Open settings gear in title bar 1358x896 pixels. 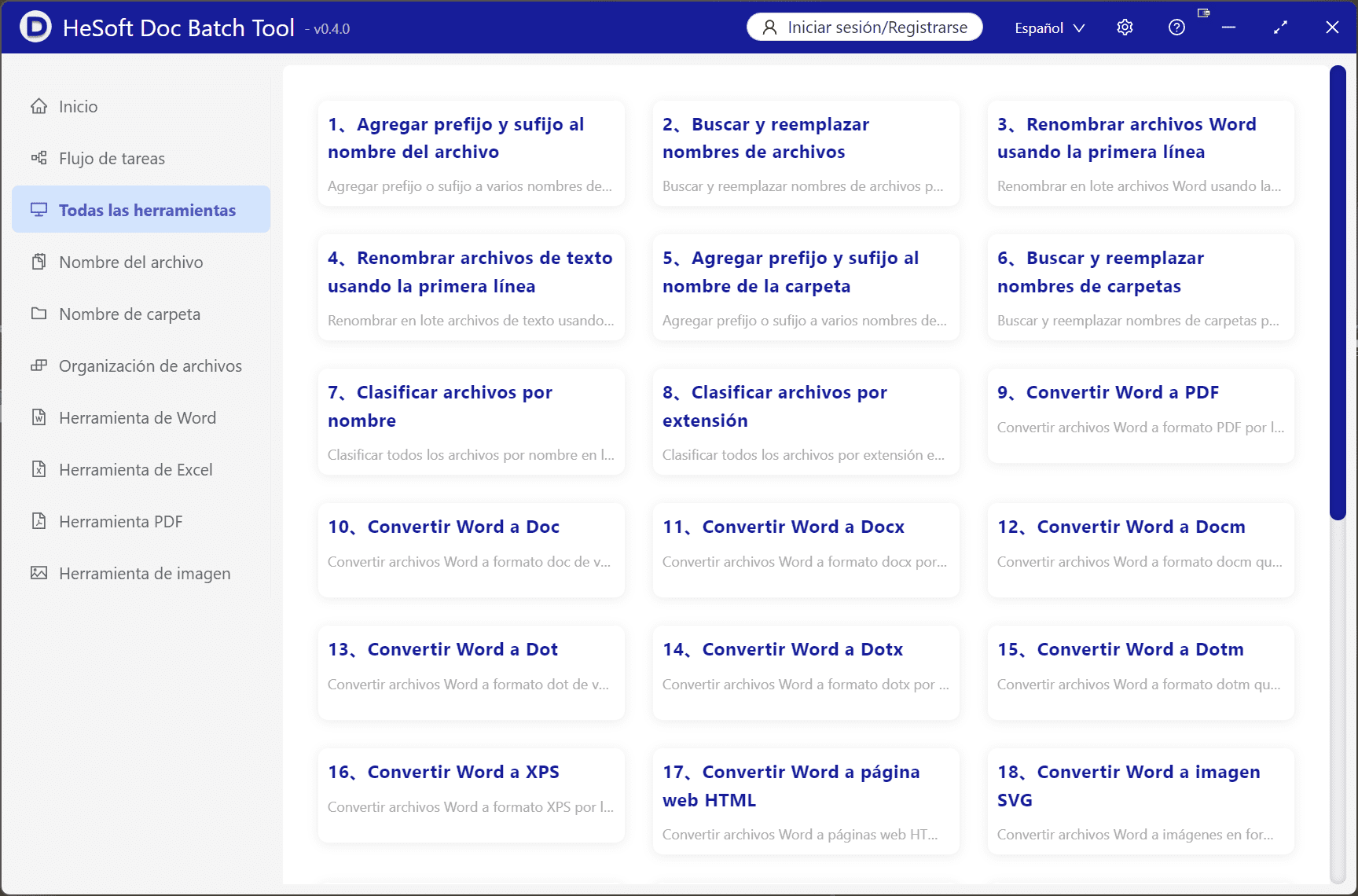pyautogui.click(x=1125, y=28)
